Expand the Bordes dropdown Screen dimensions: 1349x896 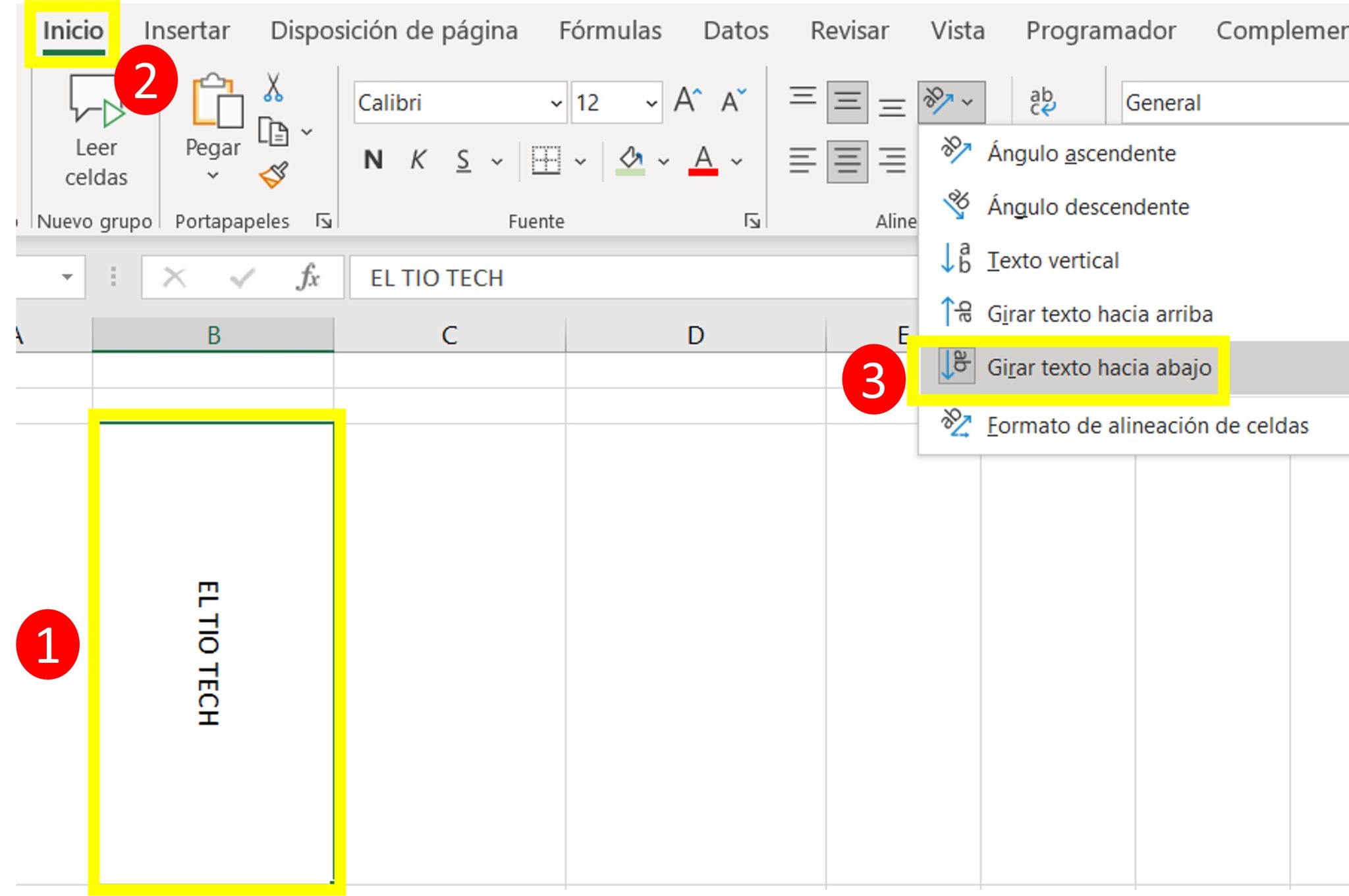(x=580, y=160)
